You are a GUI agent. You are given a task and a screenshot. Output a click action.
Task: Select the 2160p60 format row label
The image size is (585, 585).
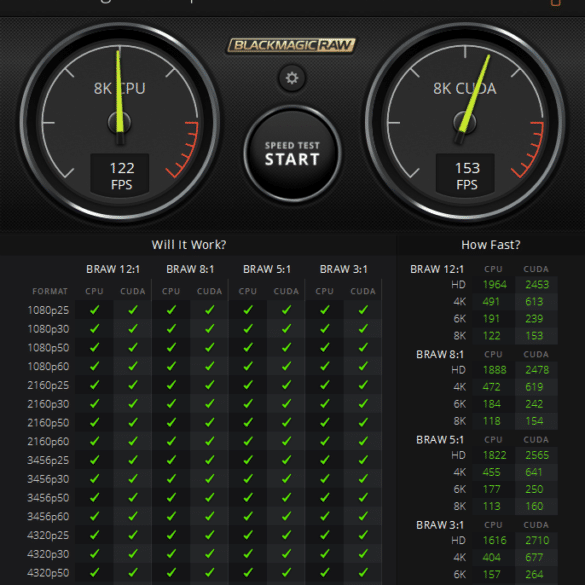pyautogui.click(x=48, y=441)
